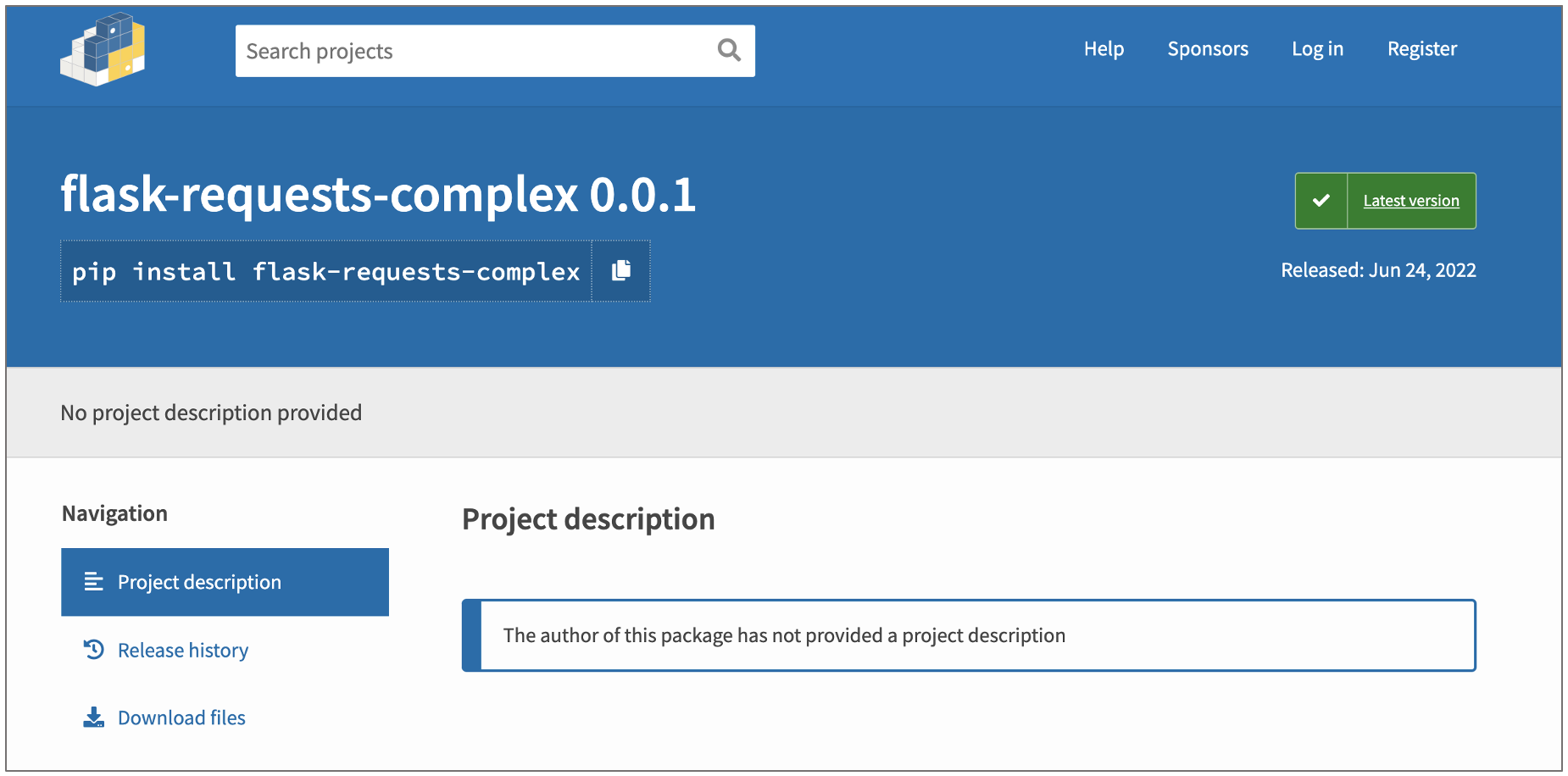The width and height of the screenshot is (1568, 776).
Task: Click the green checkmark icon
Action: [1321, 201]
